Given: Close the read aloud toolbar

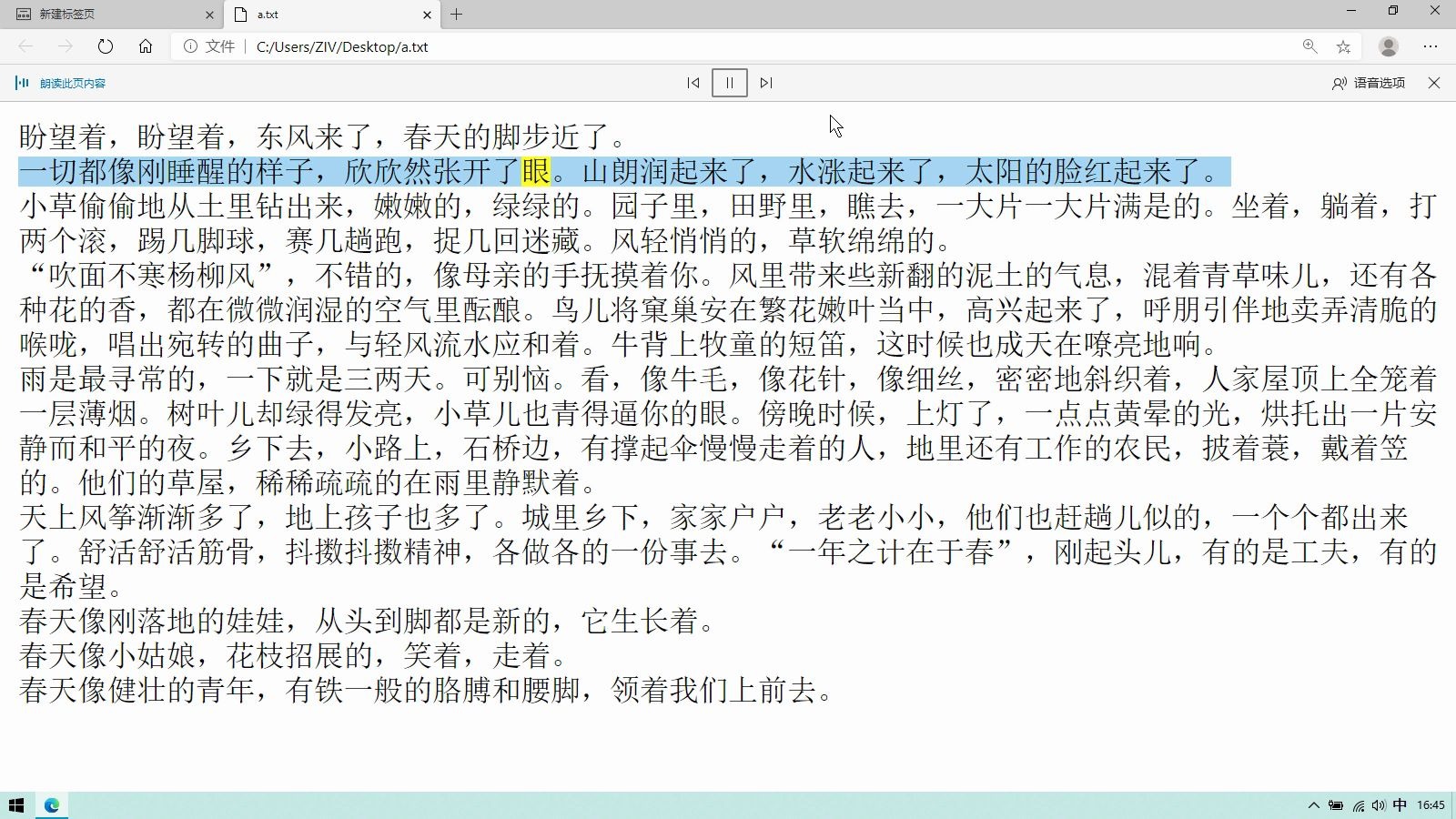Looking at the screenshot, I should (x=1434, y=83).
